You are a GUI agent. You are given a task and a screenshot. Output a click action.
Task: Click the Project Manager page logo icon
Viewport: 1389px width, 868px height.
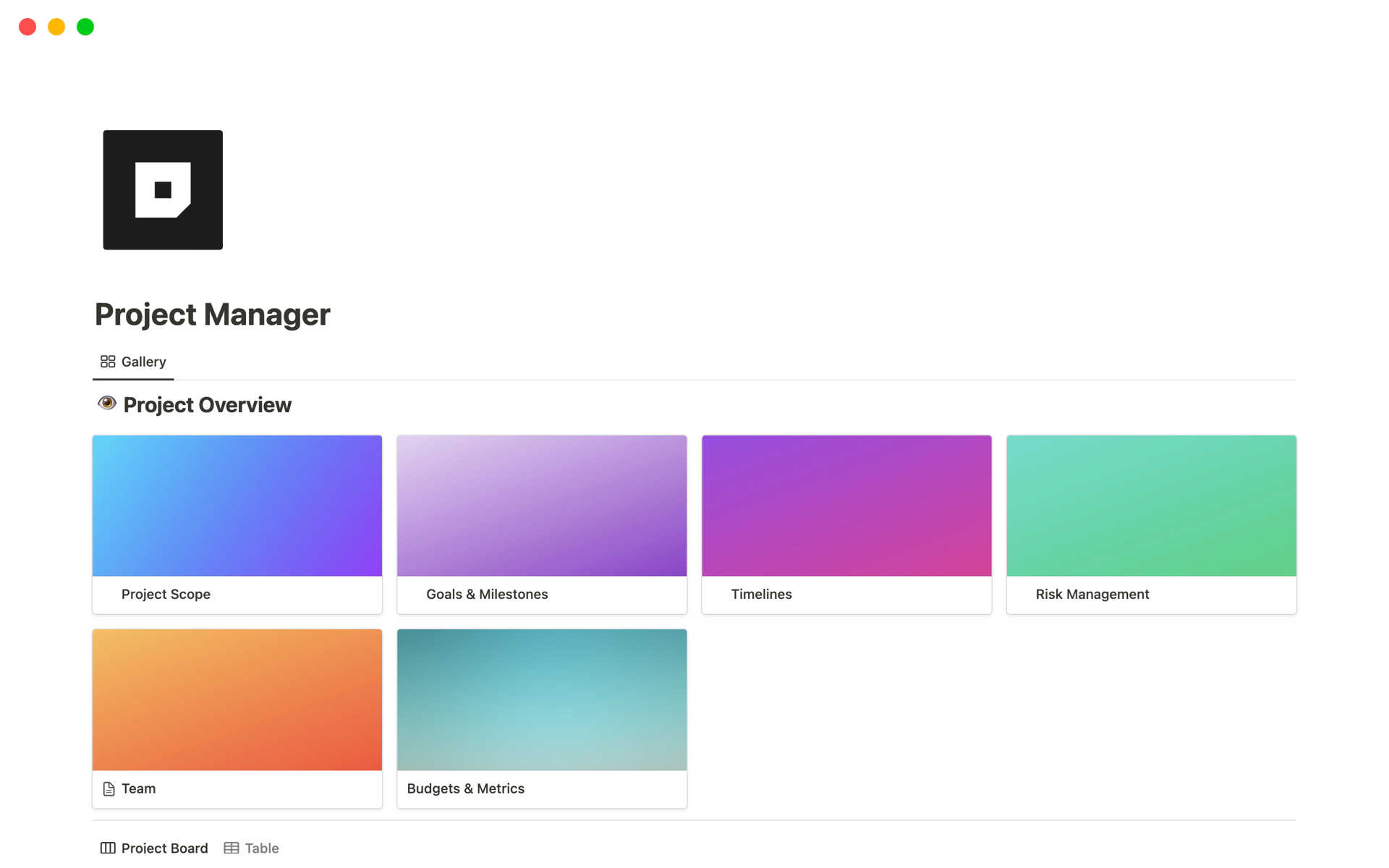163,190
